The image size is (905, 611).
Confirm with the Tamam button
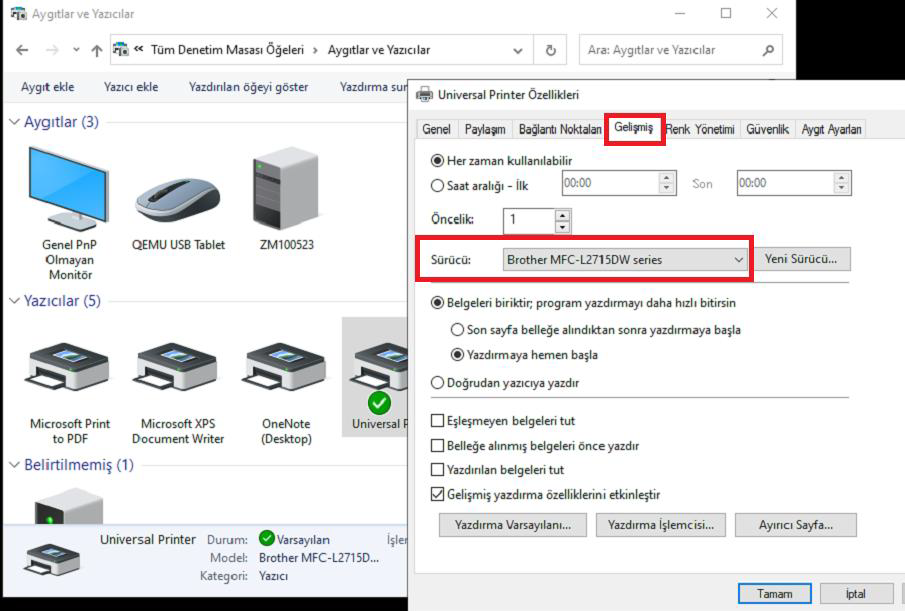(775, 594)
